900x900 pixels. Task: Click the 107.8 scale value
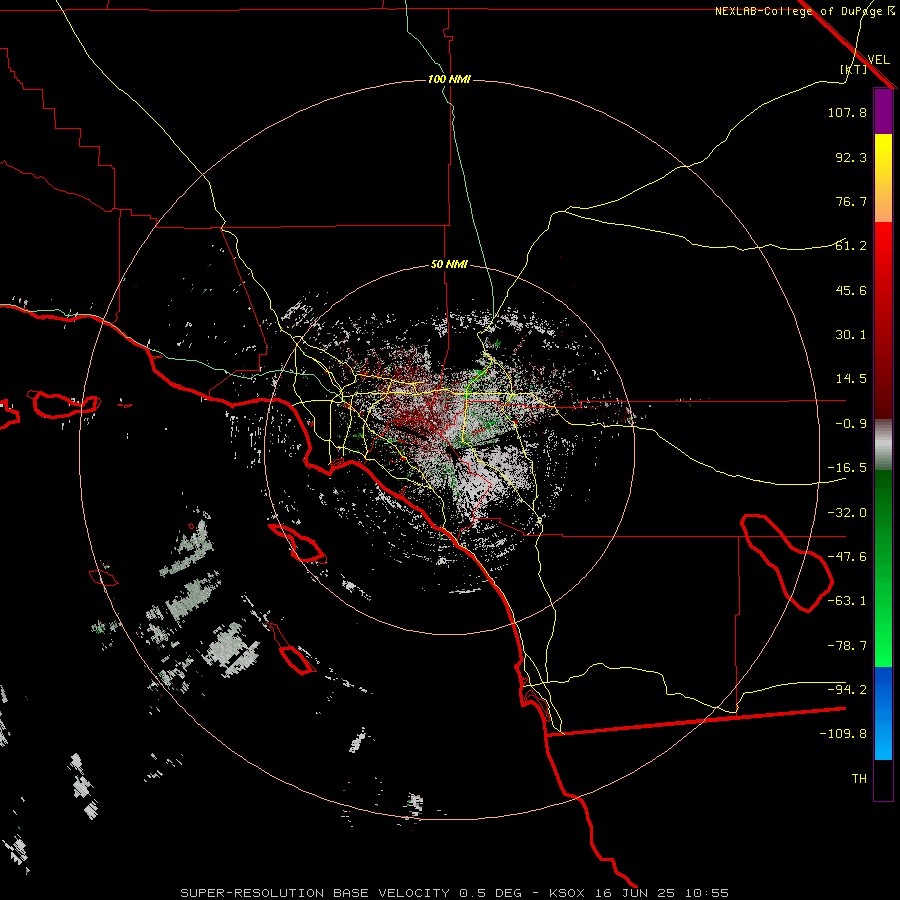pyautogui.click(x=847, y=112)
